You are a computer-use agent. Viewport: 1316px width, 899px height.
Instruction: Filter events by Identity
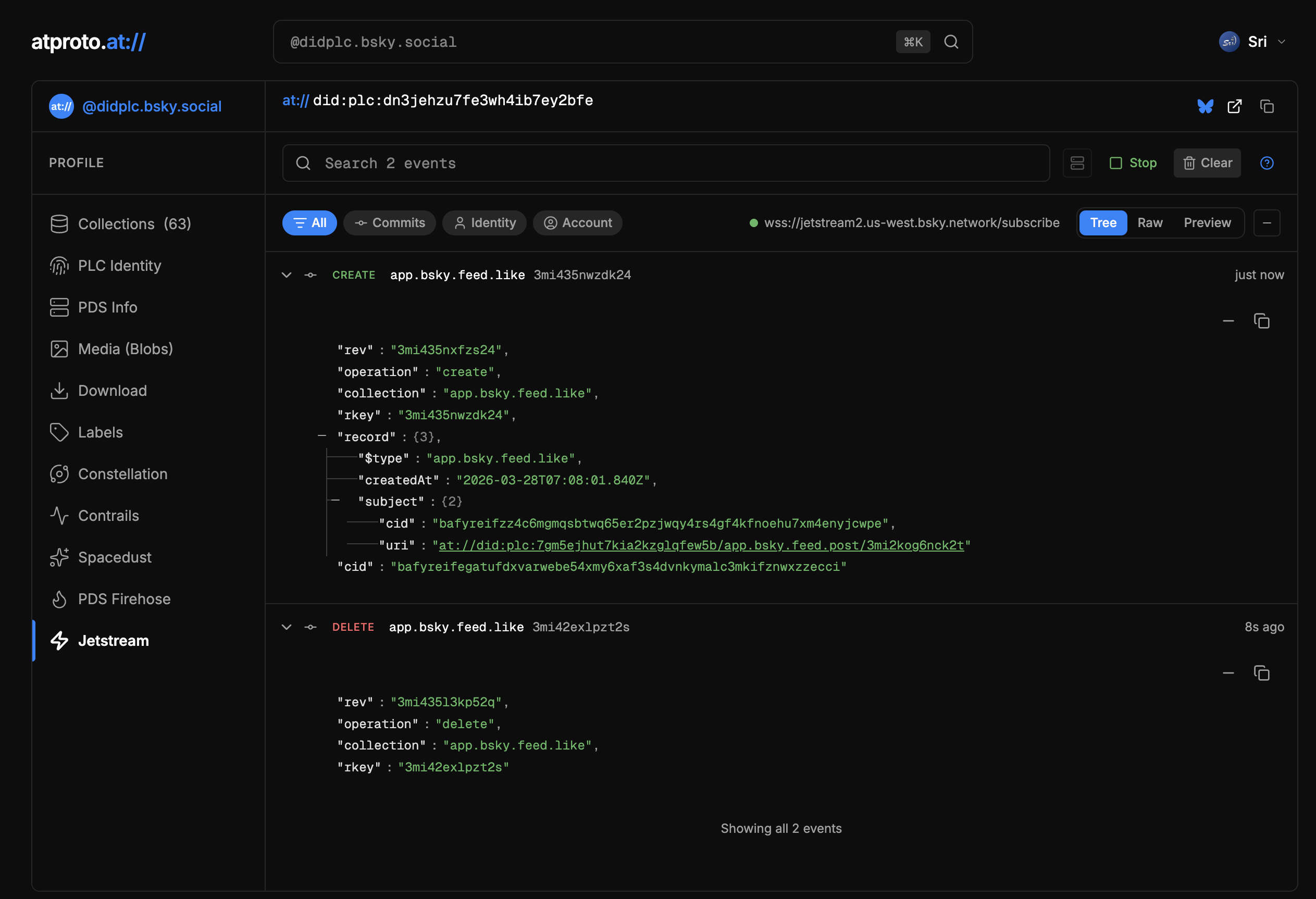pos(484,222)
